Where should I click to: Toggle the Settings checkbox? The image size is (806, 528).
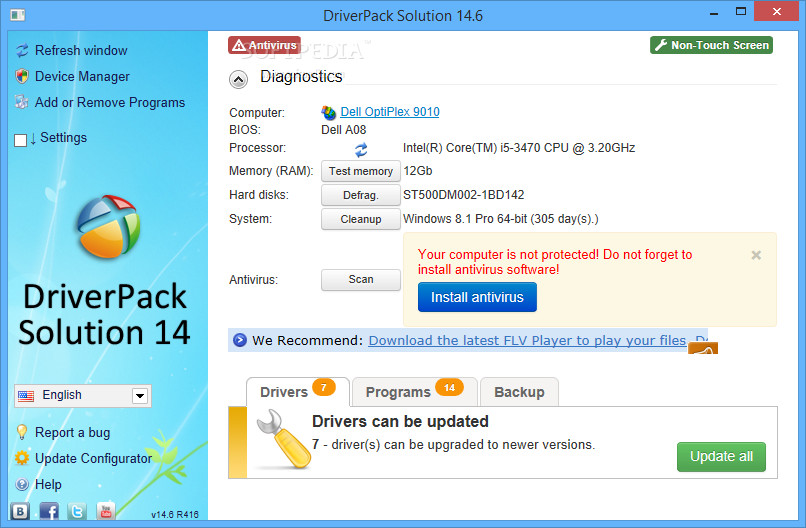pos(21,140)
